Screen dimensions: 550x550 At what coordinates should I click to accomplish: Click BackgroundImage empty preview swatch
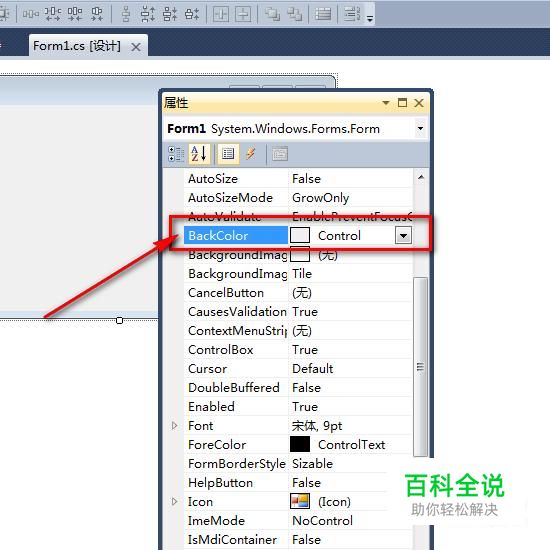pyautogui.click(x=300, y=255)
